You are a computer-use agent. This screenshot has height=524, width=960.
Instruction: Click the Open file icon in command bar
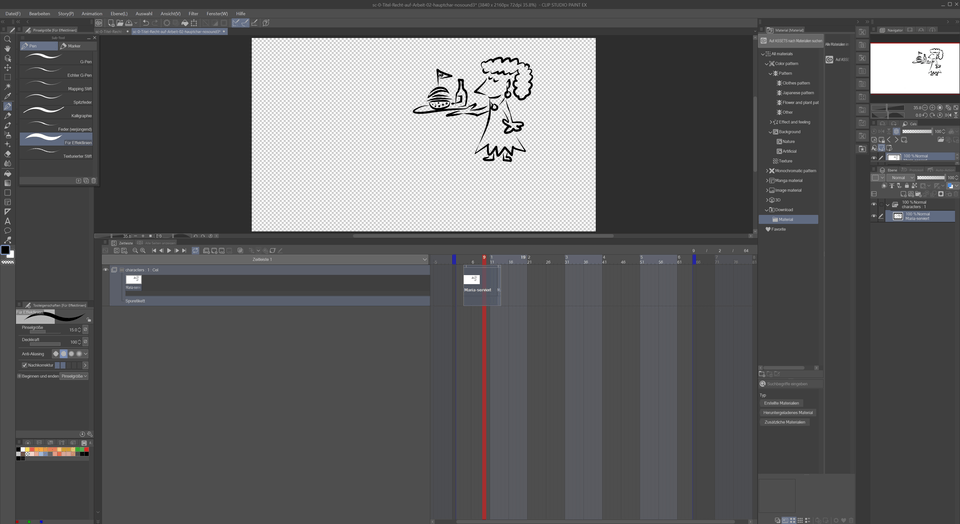pyautogui.click(x=120, y=23)
